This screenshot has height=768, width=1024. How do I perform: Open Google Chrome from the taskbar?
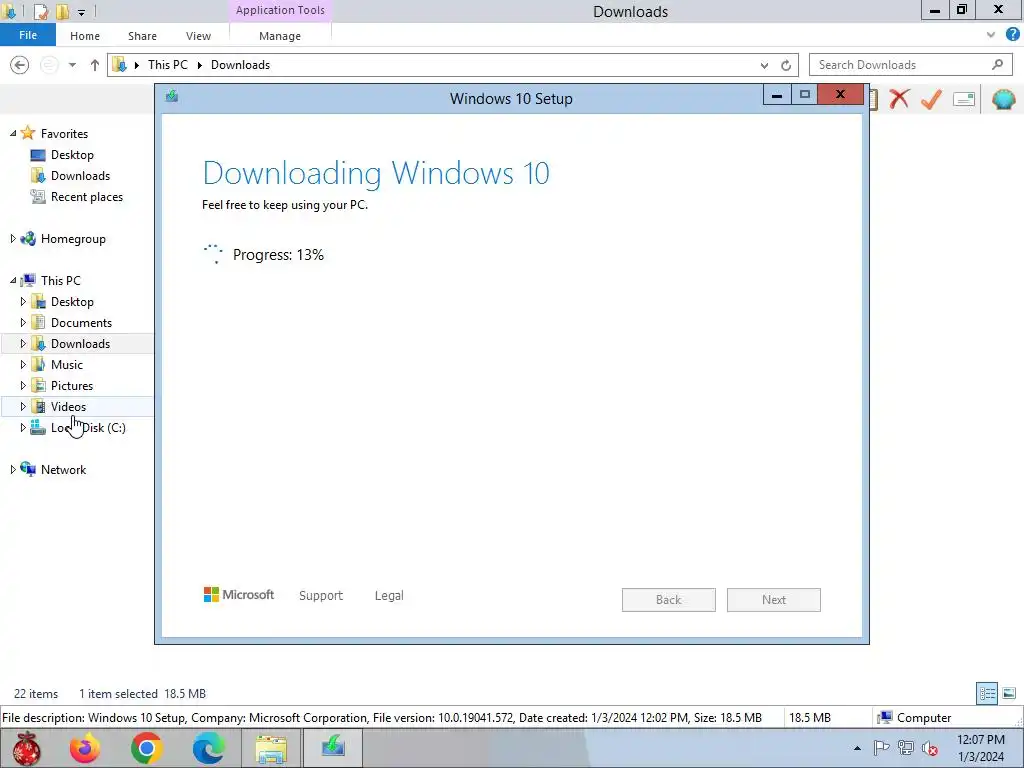pyautogui.click(x=146, y=748)
